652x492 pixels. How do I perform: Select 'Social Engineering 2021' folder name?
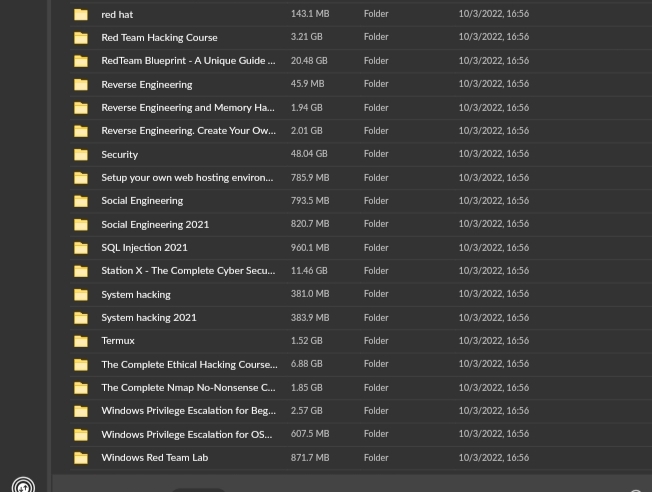pyautogui.click(x=155, y=225)
